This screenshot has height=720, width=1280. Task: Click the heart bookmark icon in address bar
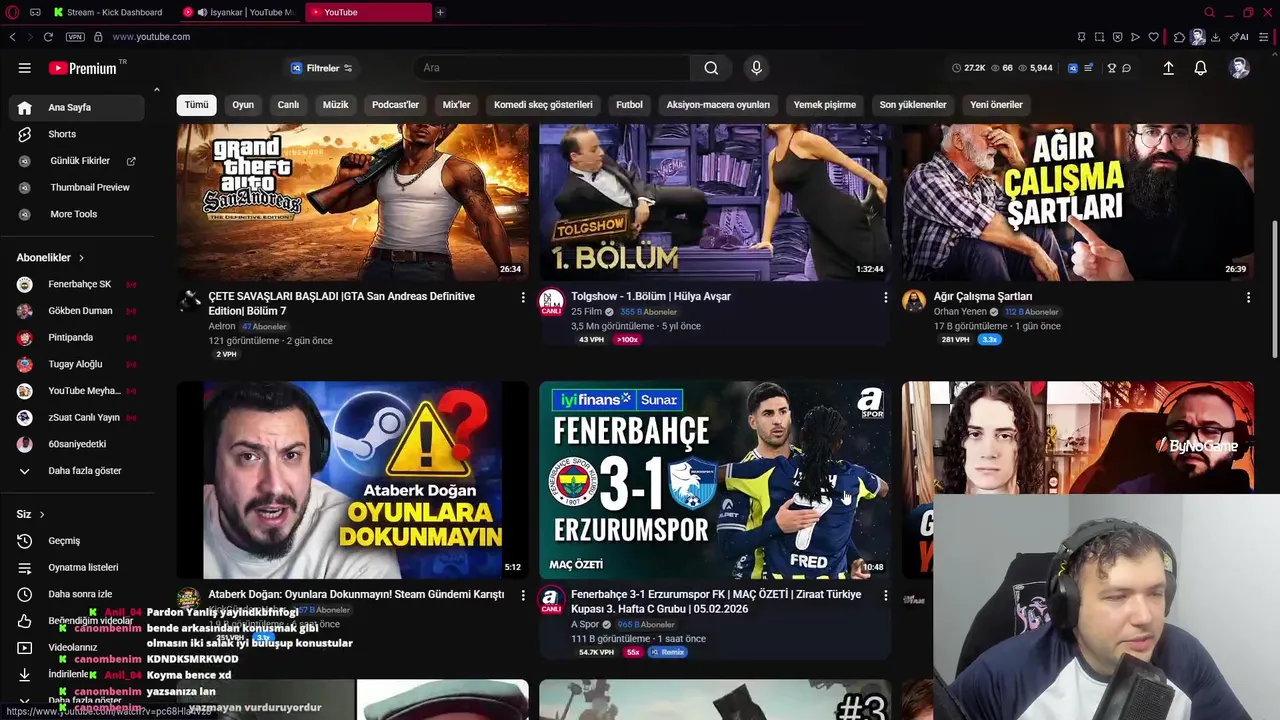click(x=1153, y=37)
